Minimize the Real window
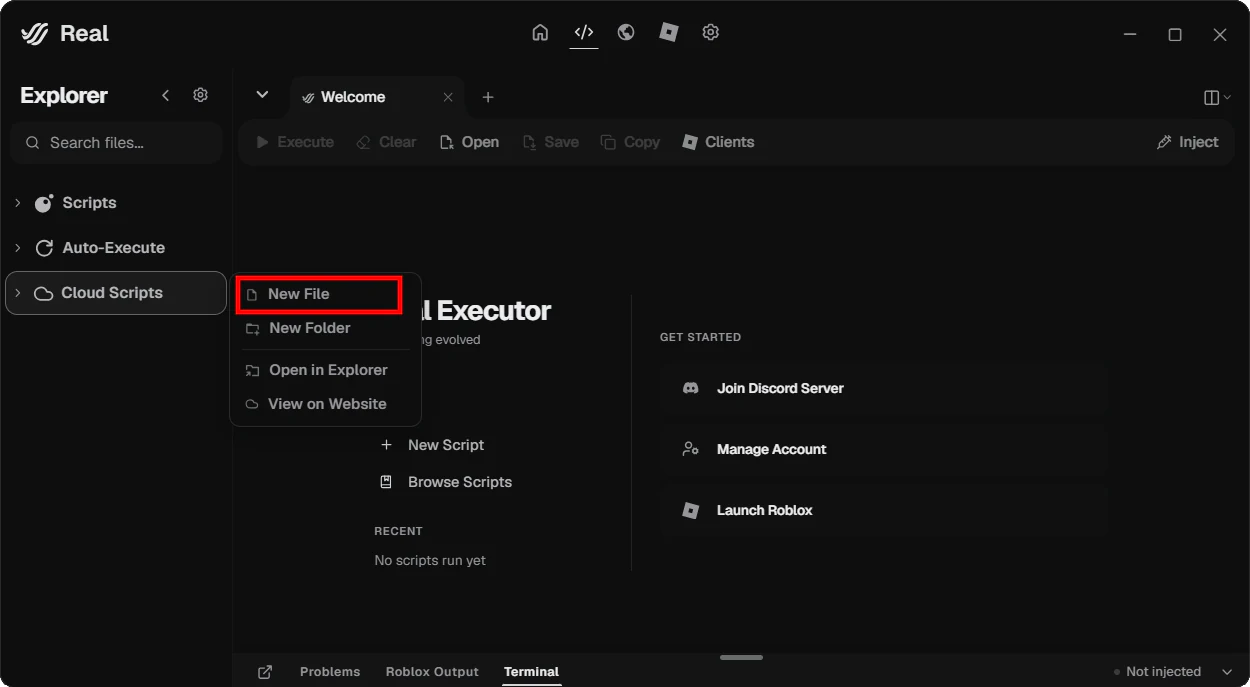Viewport: 1250px width, 687px height. [1129, 34]
